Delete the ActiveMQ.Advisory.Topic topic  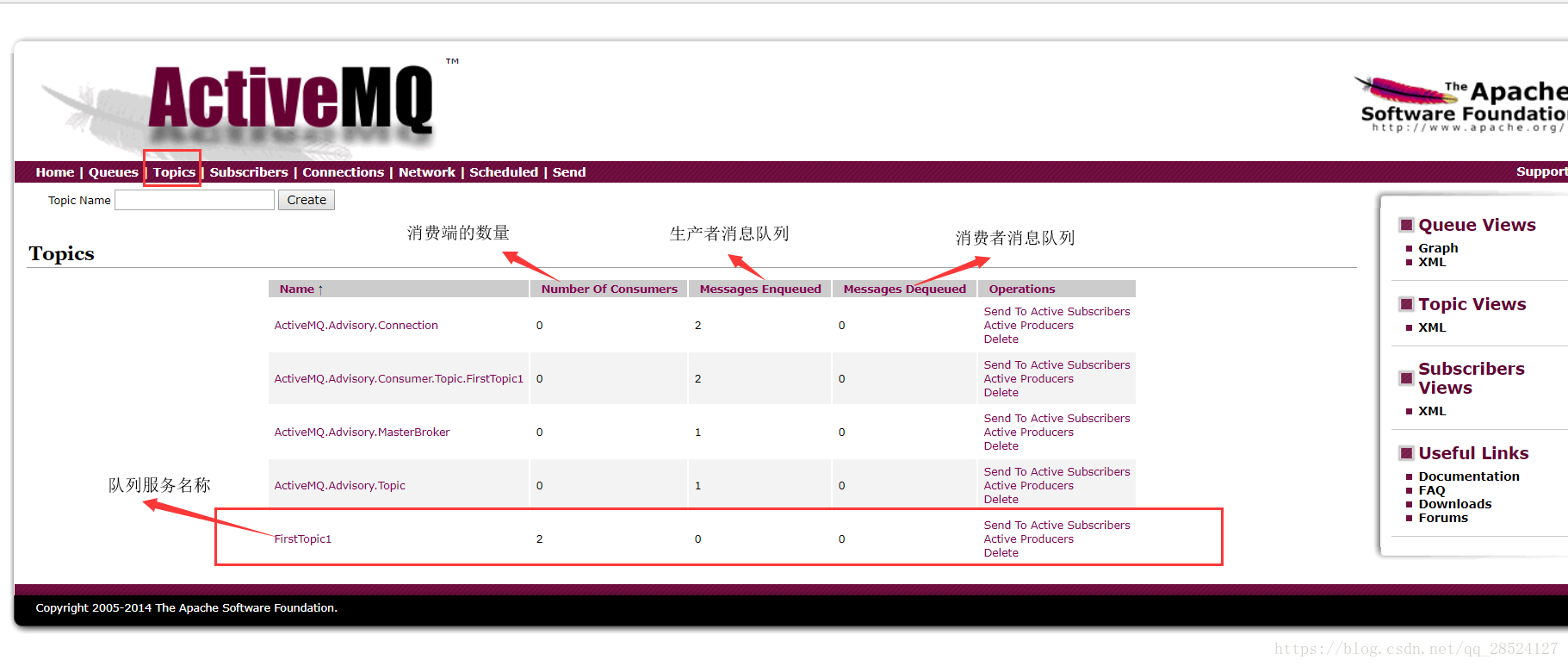1001,500
